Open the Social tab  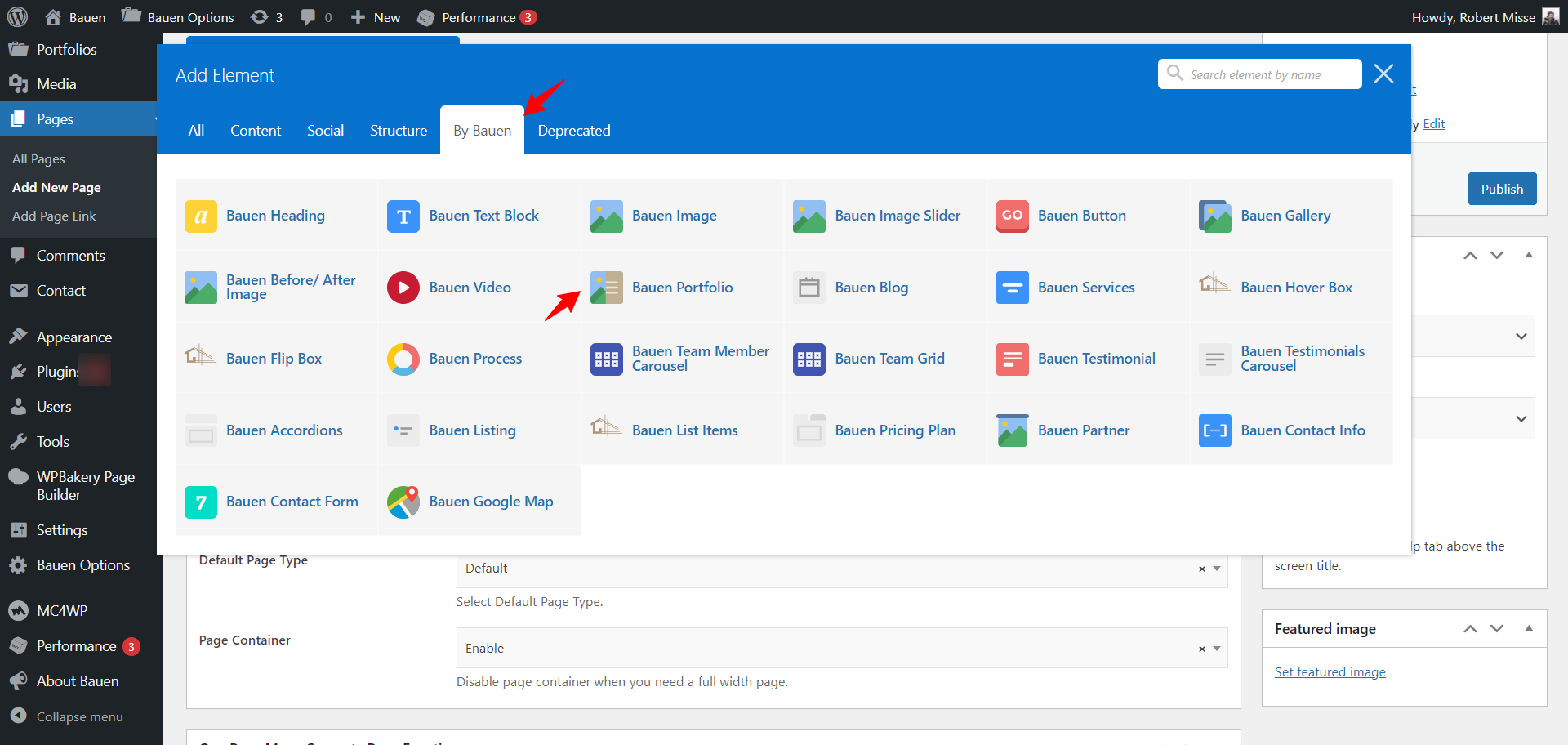325,131
